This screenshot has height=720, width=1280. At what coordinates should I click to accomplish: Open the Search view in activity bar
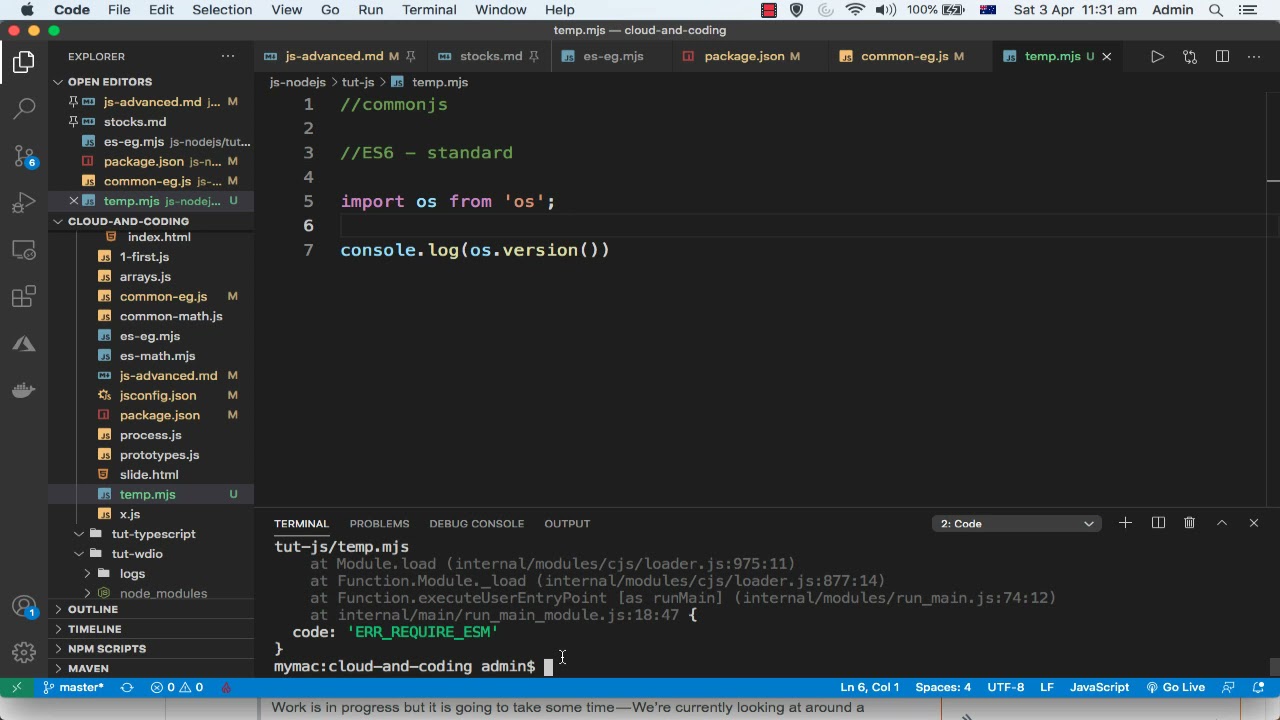24,108
